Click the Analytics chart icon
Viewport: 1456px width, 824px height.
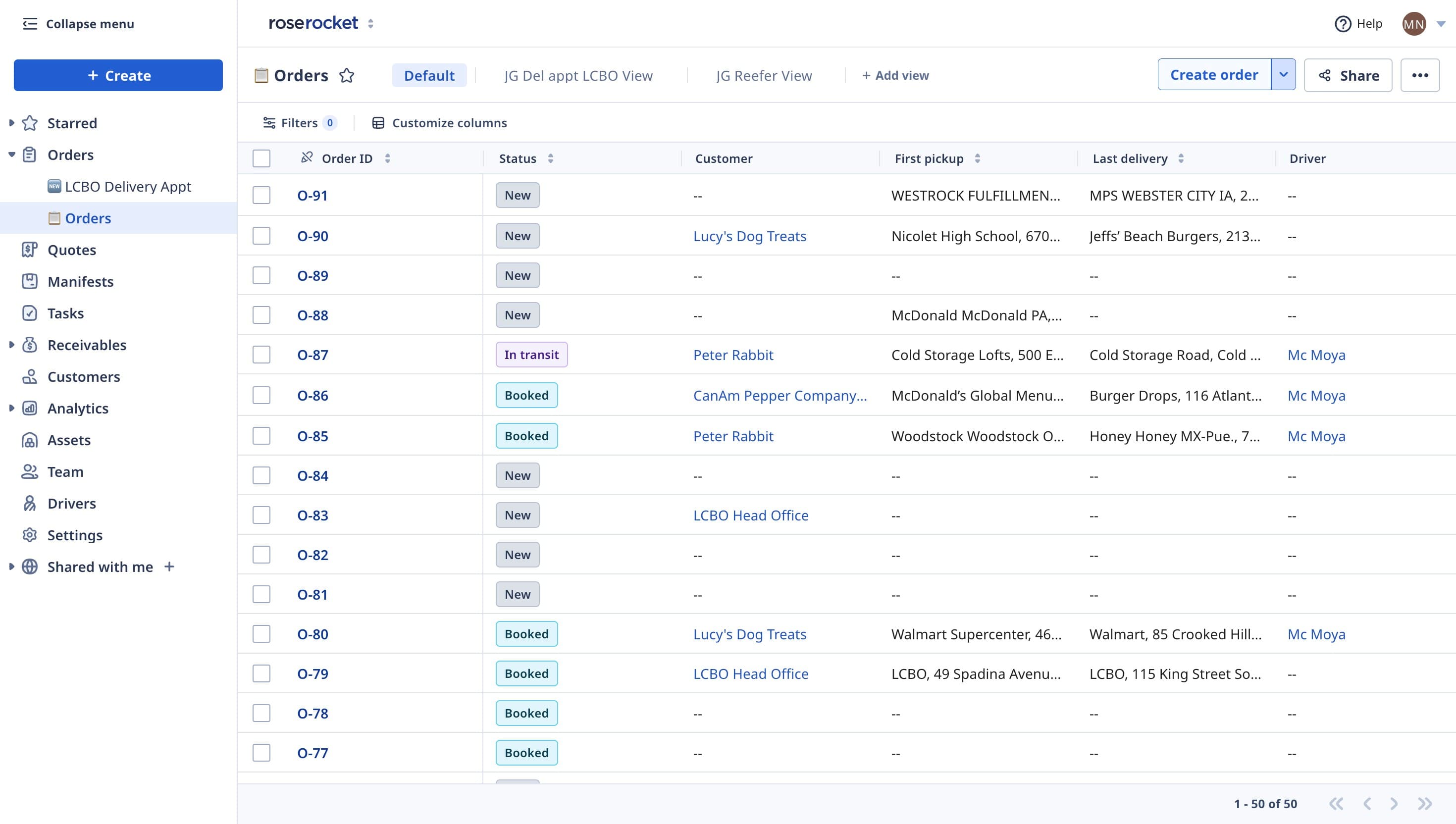coord(30,408)
